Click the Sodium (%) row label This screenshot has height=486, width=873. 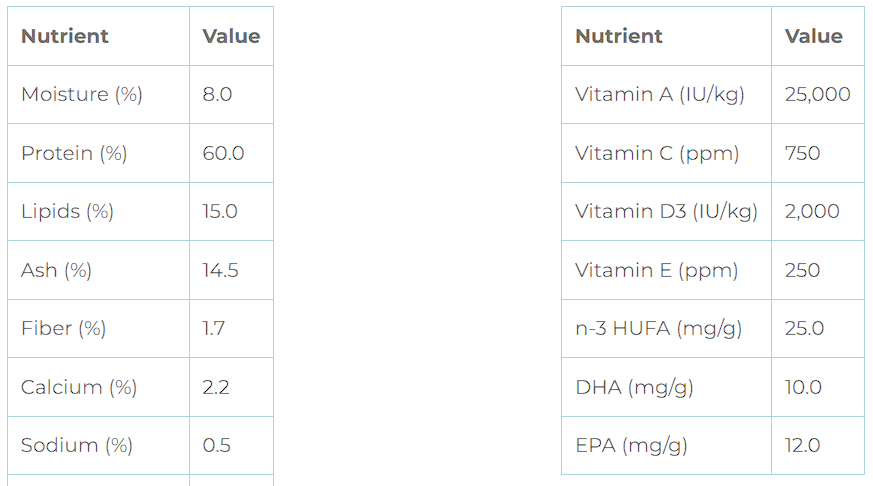click(x=77, y=445)
